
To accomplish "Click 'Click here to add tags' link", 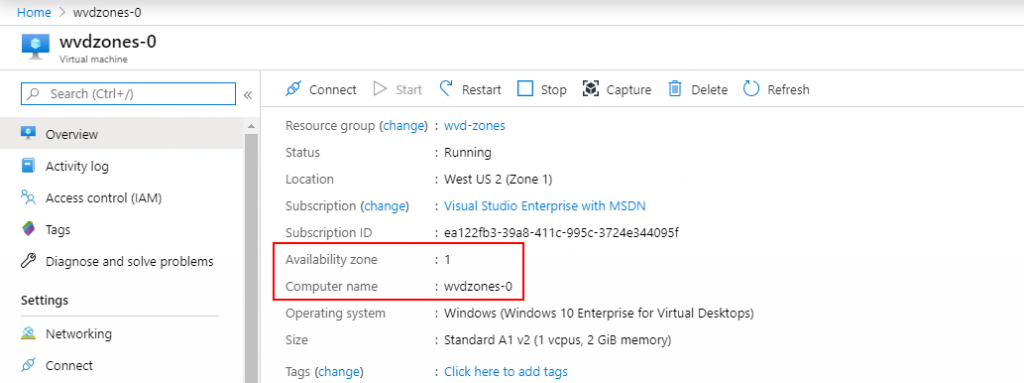I will click(505, 372).
